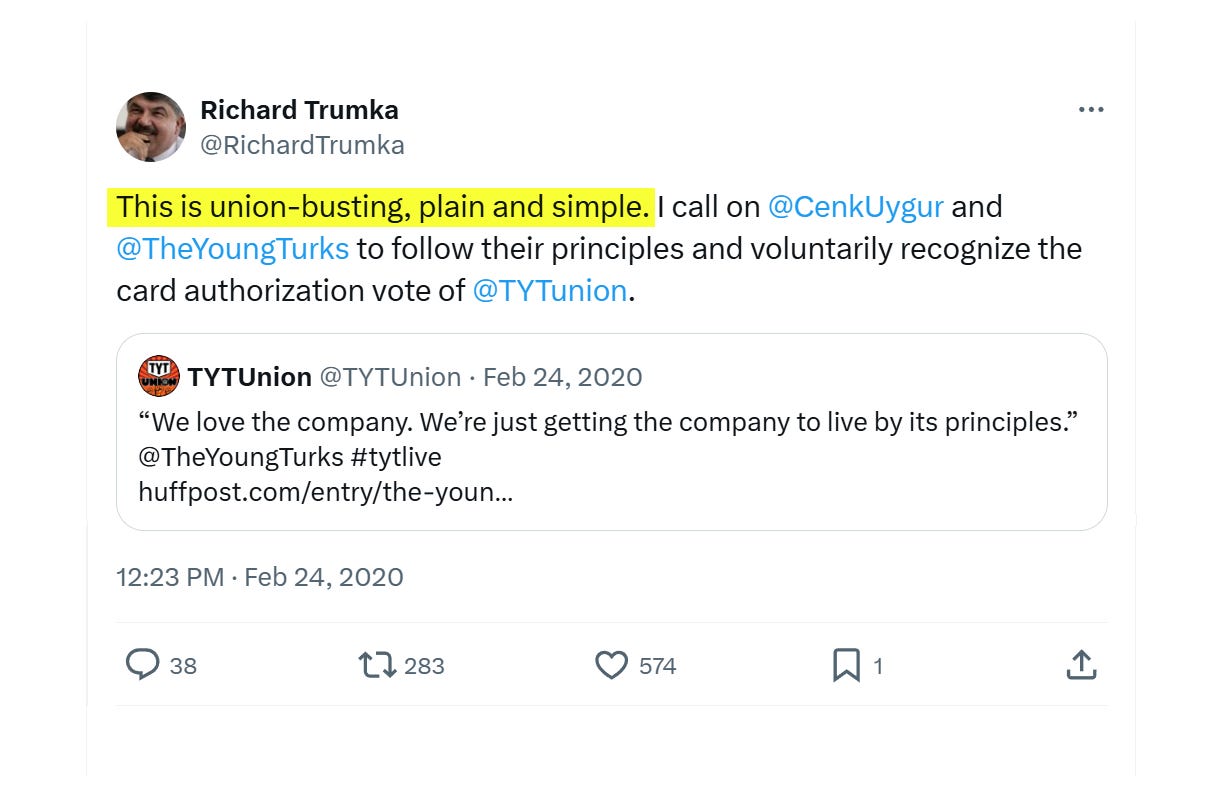
Task: Click the 12:23 PM · Feb 24, 2020 timestamp
Action: tap(260, 577)
